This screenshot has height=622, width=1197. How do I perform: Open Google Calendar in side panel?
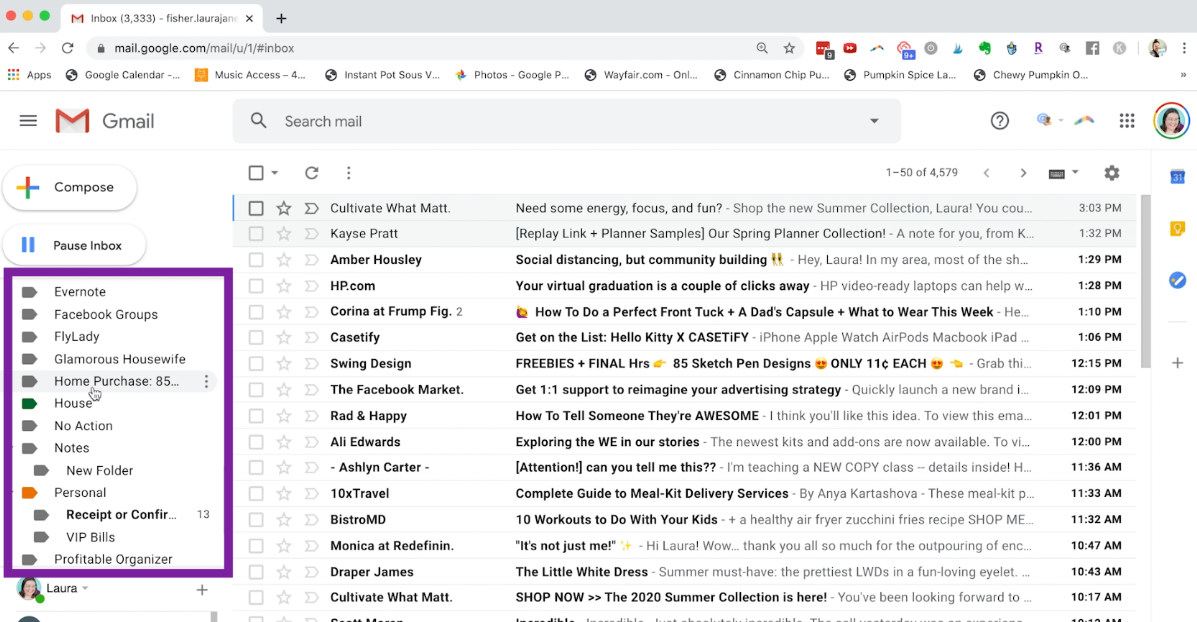1177,177
